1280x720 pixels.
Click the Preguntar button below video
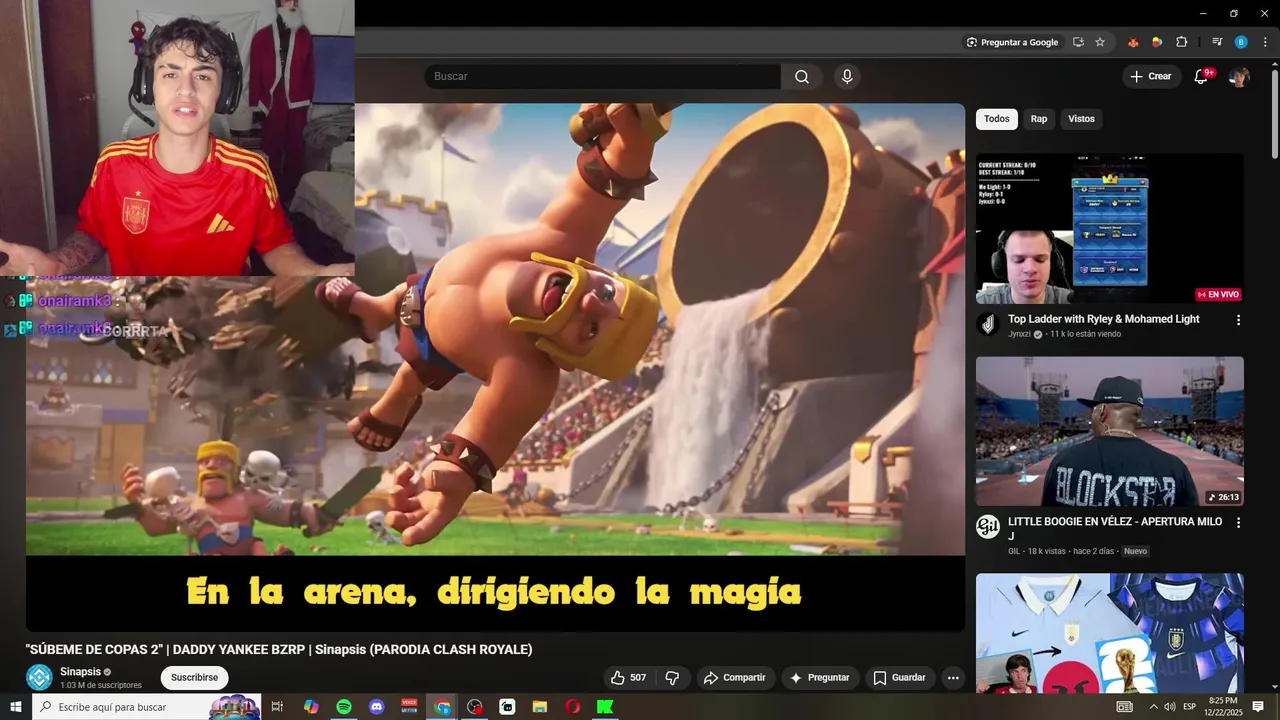(820, 678)
